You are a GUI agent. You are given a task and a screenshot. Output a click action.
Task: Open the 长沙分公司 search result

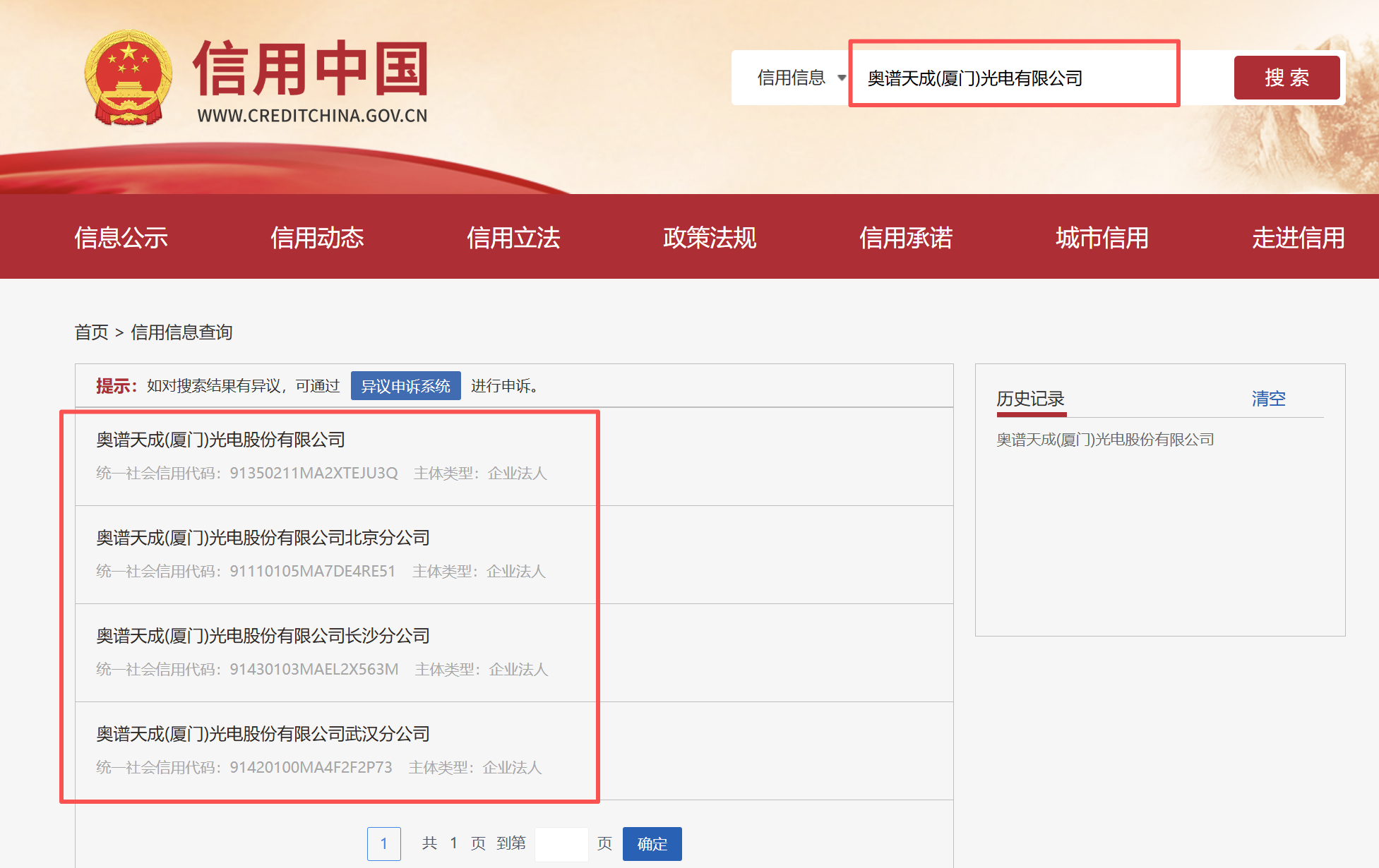coord(263,636)
